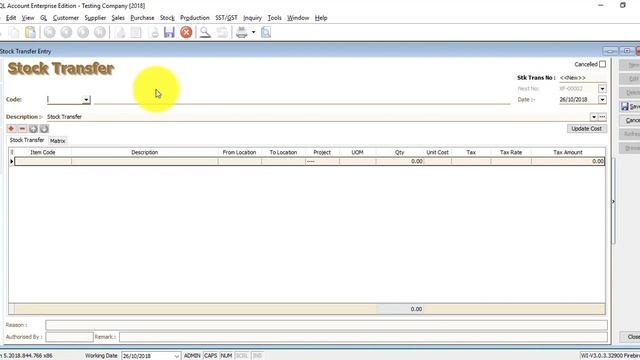Open the Print Preview toolbar icon

pos(266,32)
